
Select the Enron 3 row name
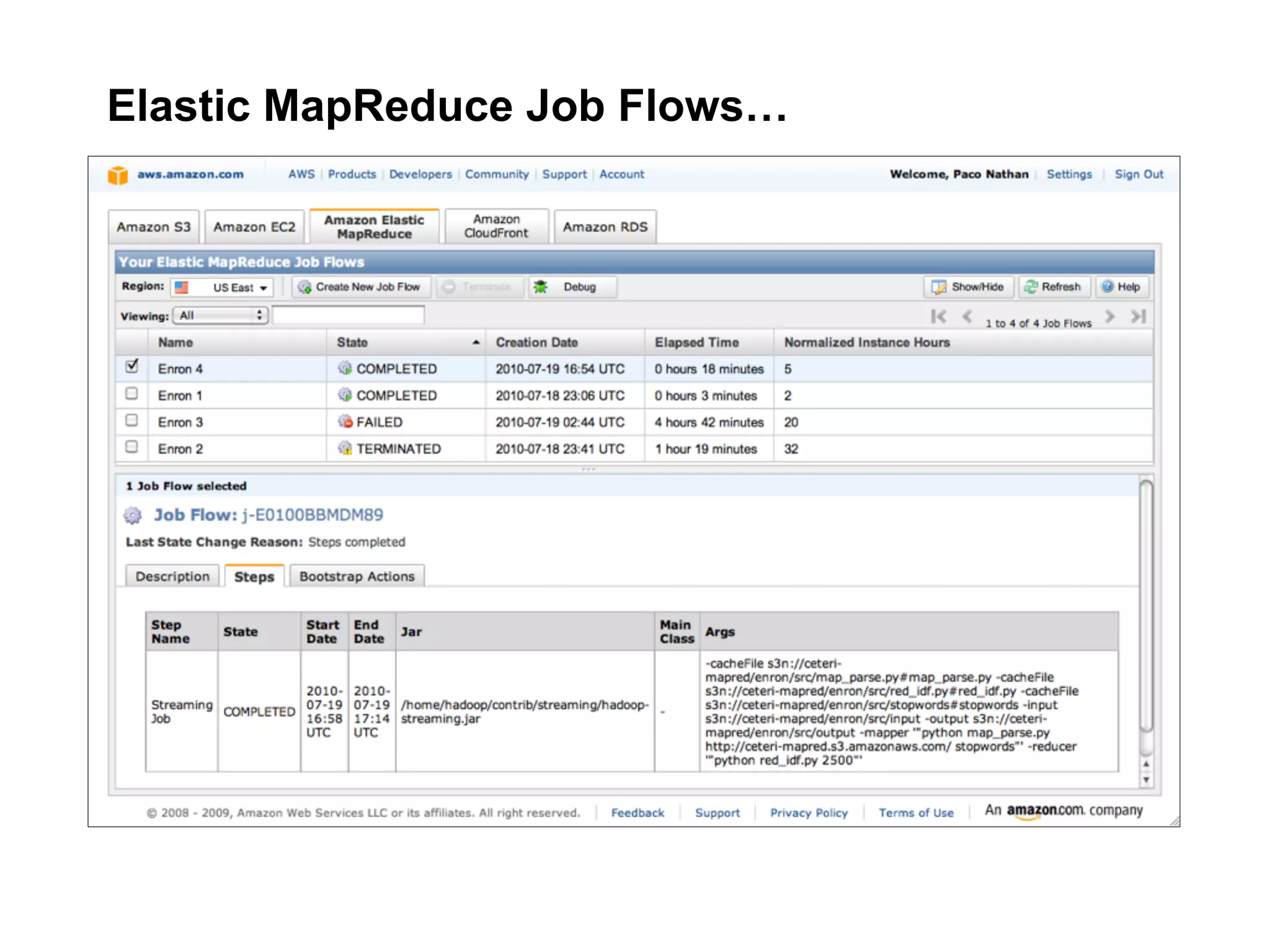coord(180,422)
